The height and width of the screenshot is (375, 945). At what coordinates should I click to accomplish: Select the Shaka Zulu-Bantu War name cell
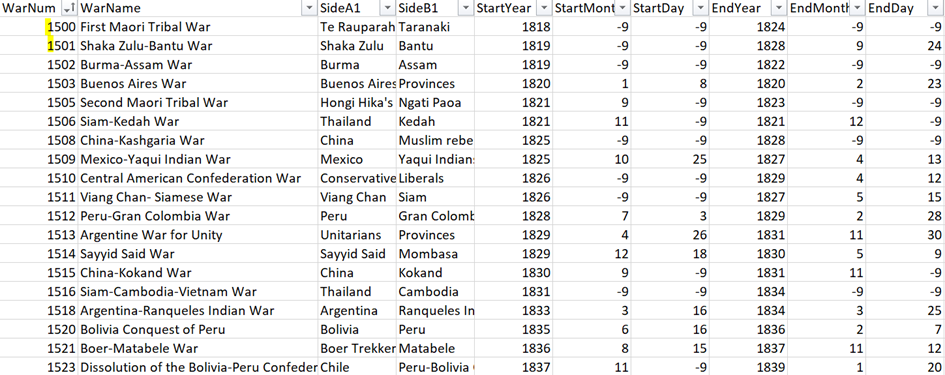point(198,45)
